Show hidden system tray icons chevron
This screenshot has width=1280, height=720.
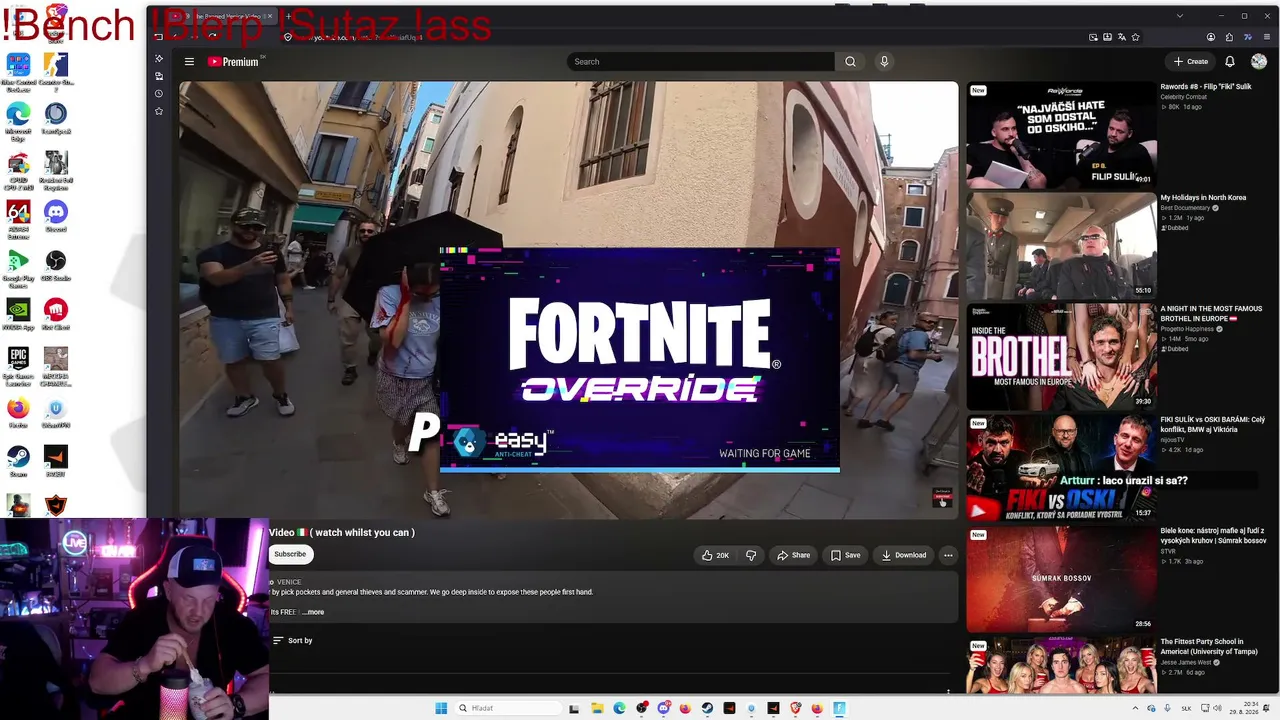coord(1135,708)
